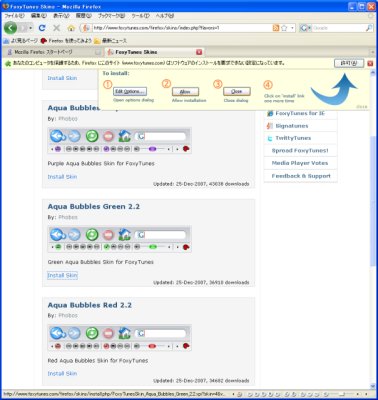Click 'Purple Aqua Bubbles Skin for FoxyTunes' description
378x400 pixels.
(x=101, y=163)
